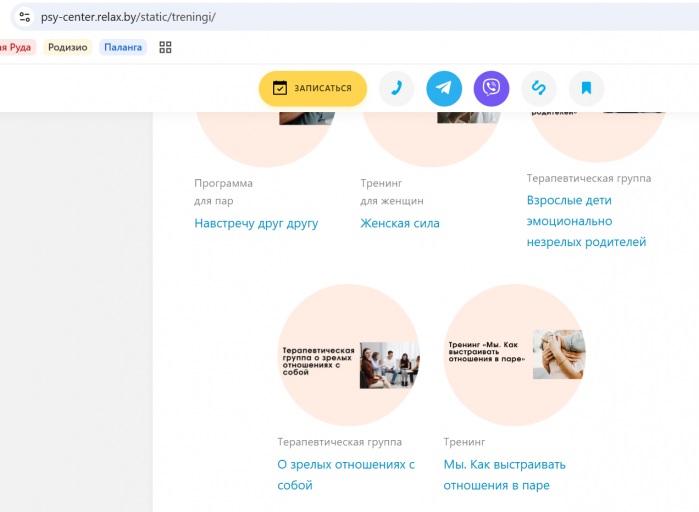The height and width of the screenshot is (512, 699).
Task: Click the site information icon in address bar
Action: 25,17
